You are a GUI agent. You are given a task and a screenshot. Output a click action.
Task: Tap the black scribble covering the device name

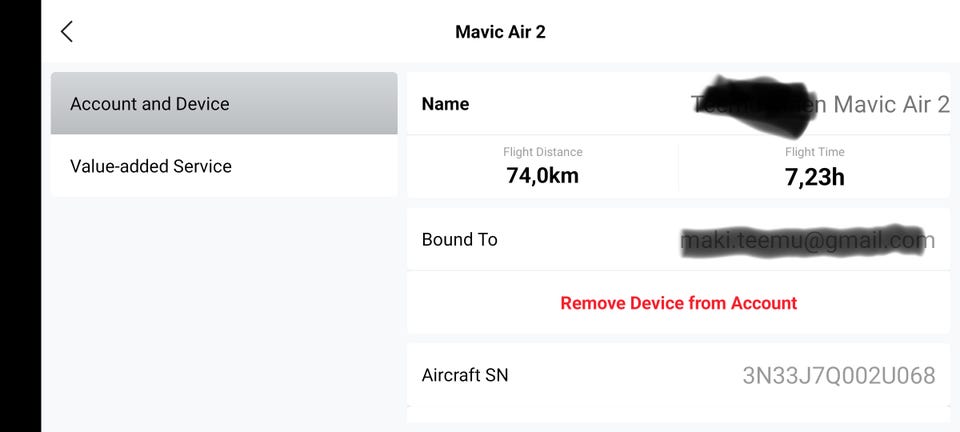click(755, 100)
